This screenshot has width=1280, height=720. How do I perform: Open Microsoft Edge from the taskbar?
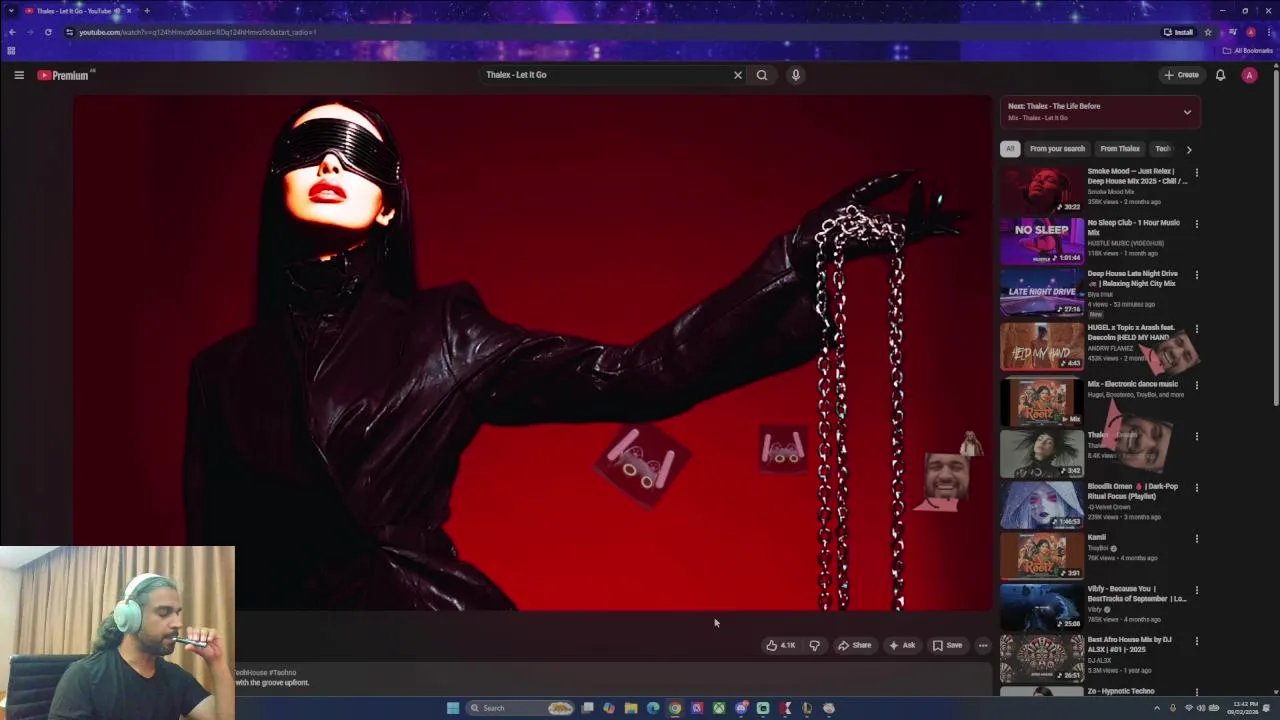(x=653, y=708)
